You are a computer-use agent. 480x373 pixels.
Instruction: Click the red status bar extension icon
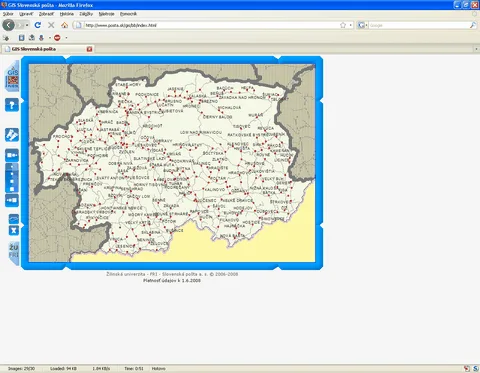click(467, 368)
